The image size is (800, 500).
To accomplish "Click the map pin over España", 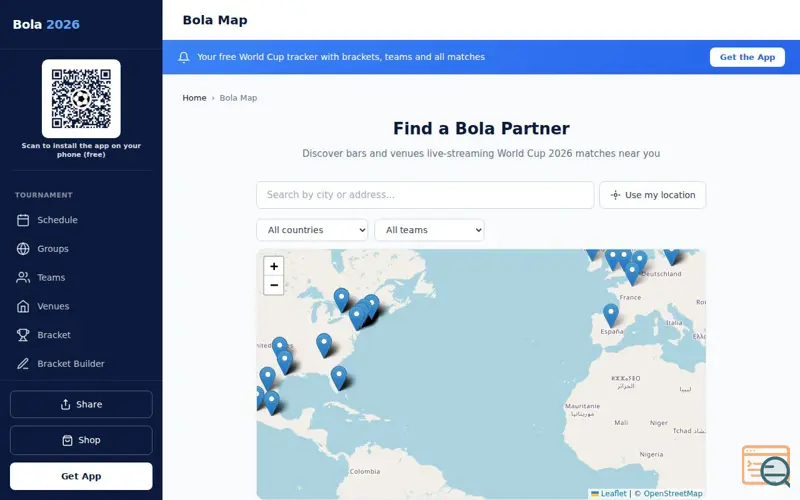I will (x=611, y=315).
